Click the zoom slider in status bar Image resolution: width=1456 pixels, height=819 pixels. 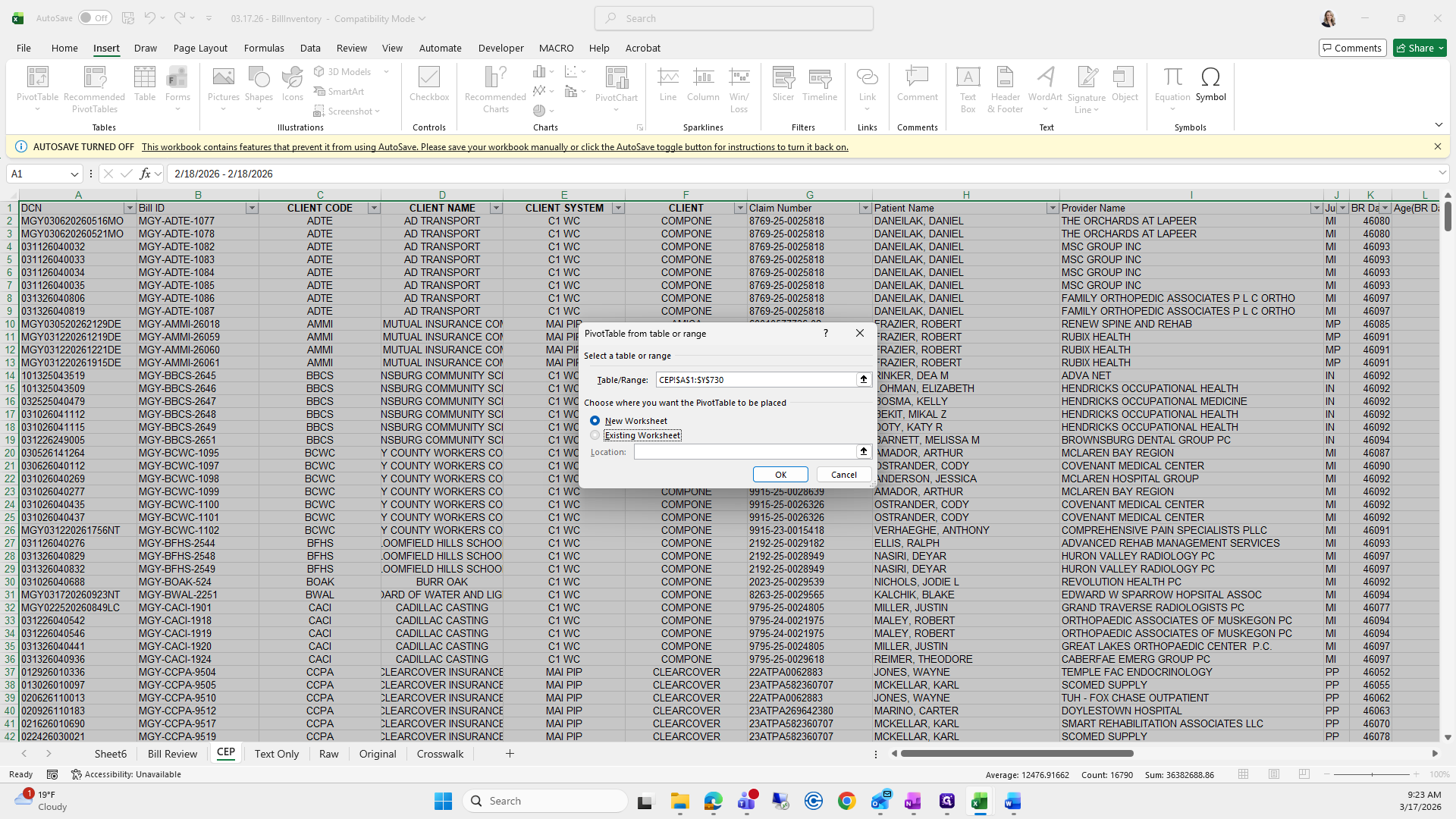tap(1372, 774)
